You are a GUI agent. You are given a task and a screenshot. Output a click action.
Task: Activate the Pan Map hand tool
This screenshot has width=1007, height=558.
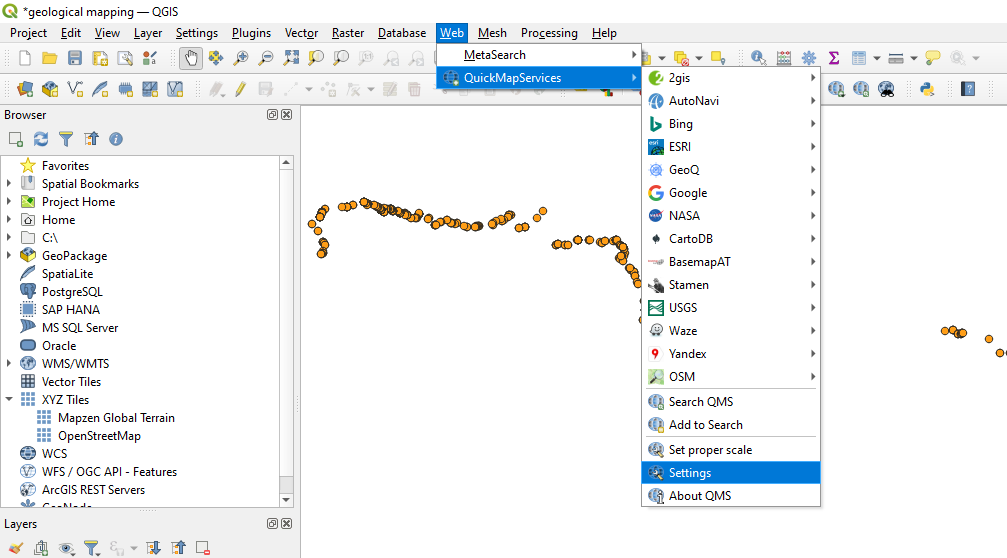pyautogui.click(x=191, y=58)
